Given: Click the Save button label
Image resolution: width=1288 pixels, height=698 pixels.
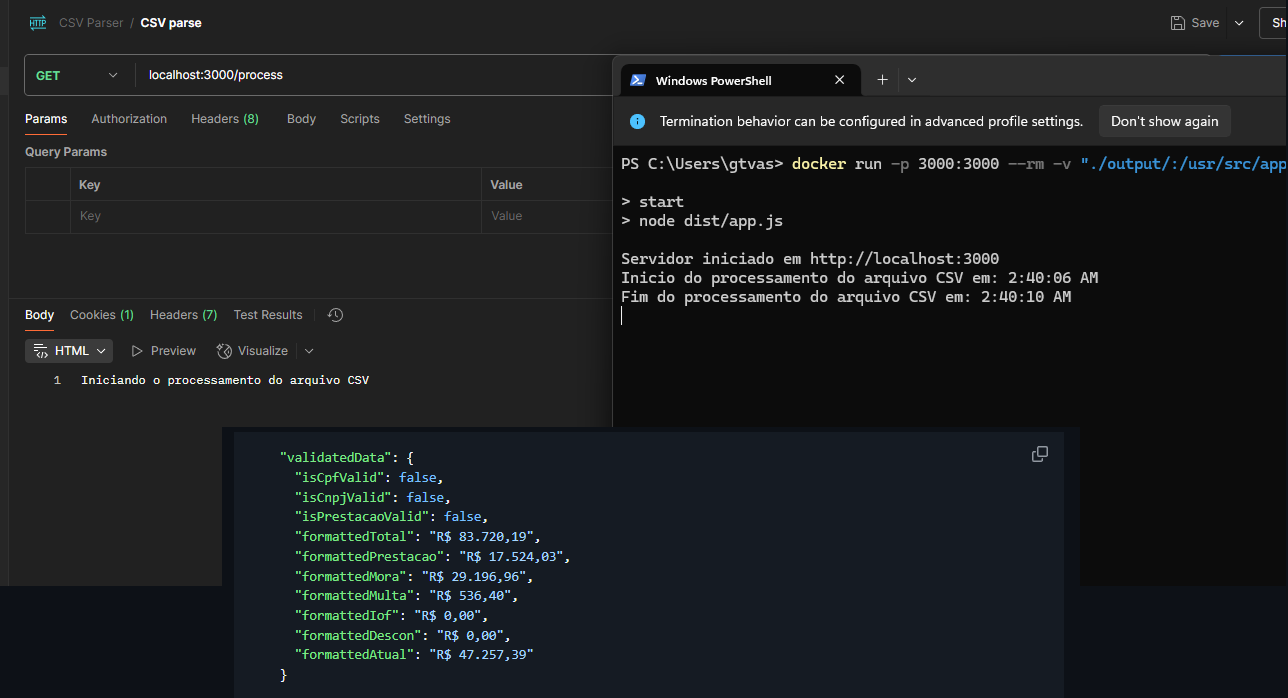Looking at the screenshot, I should [1205, 23].
